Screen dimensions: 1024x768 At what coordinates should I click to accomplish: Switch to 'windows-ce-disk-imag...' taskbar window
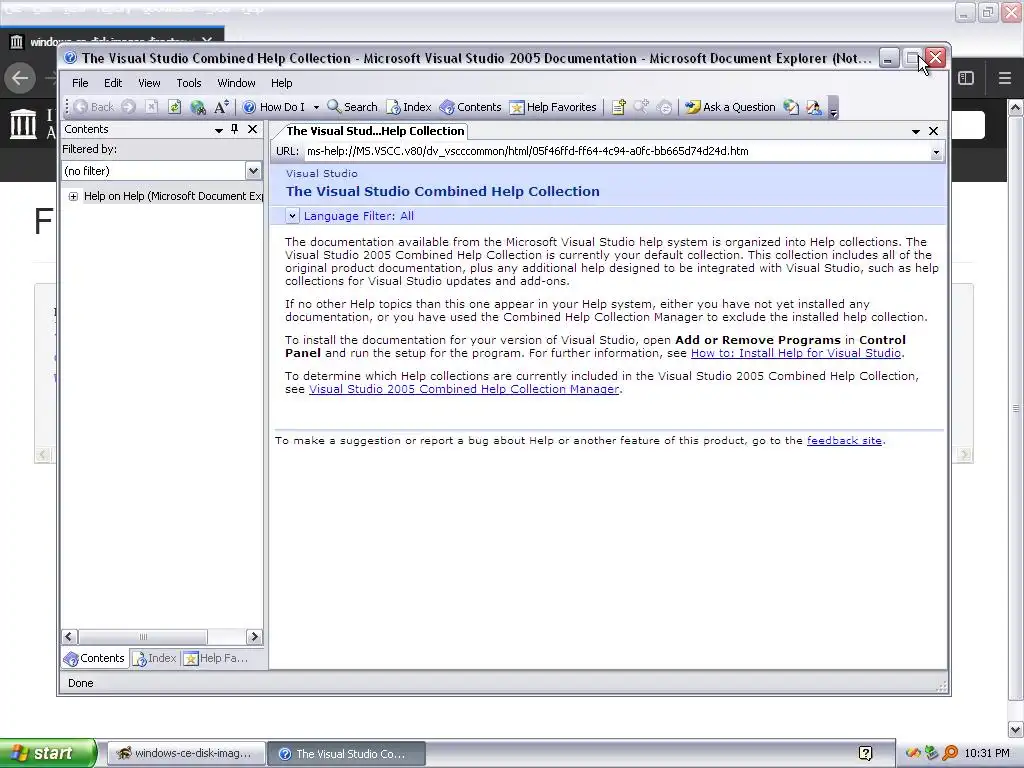[186, 754]
